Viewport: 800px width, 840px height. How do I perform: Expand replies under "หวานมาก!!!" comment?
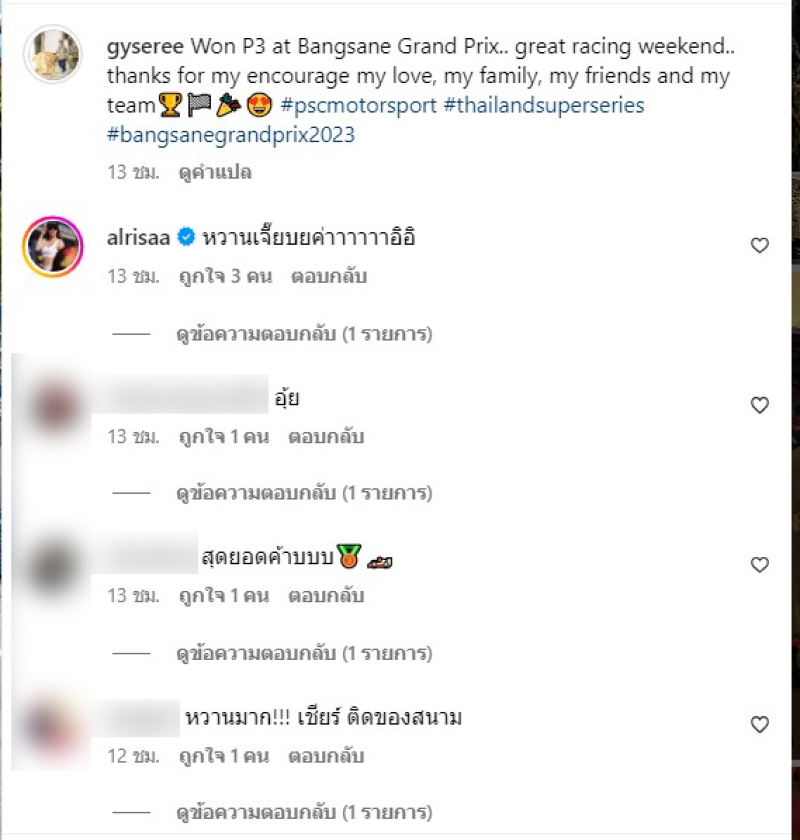(304, 812)
